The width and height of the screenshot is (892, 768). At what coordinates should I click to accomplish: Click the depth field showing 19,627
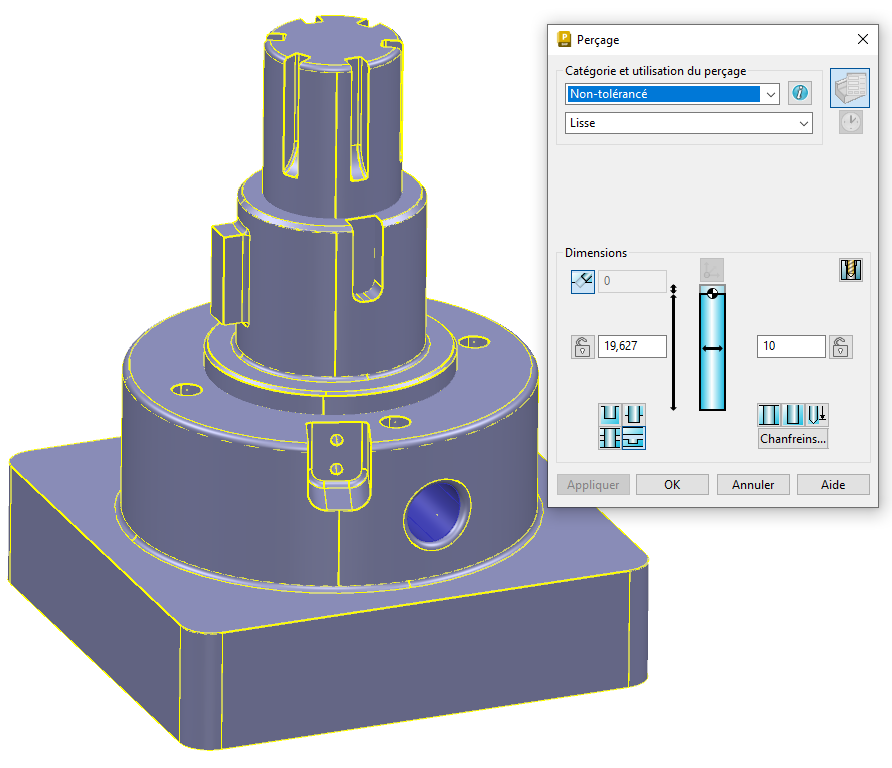pyautogui.click(x=632, y=347)
